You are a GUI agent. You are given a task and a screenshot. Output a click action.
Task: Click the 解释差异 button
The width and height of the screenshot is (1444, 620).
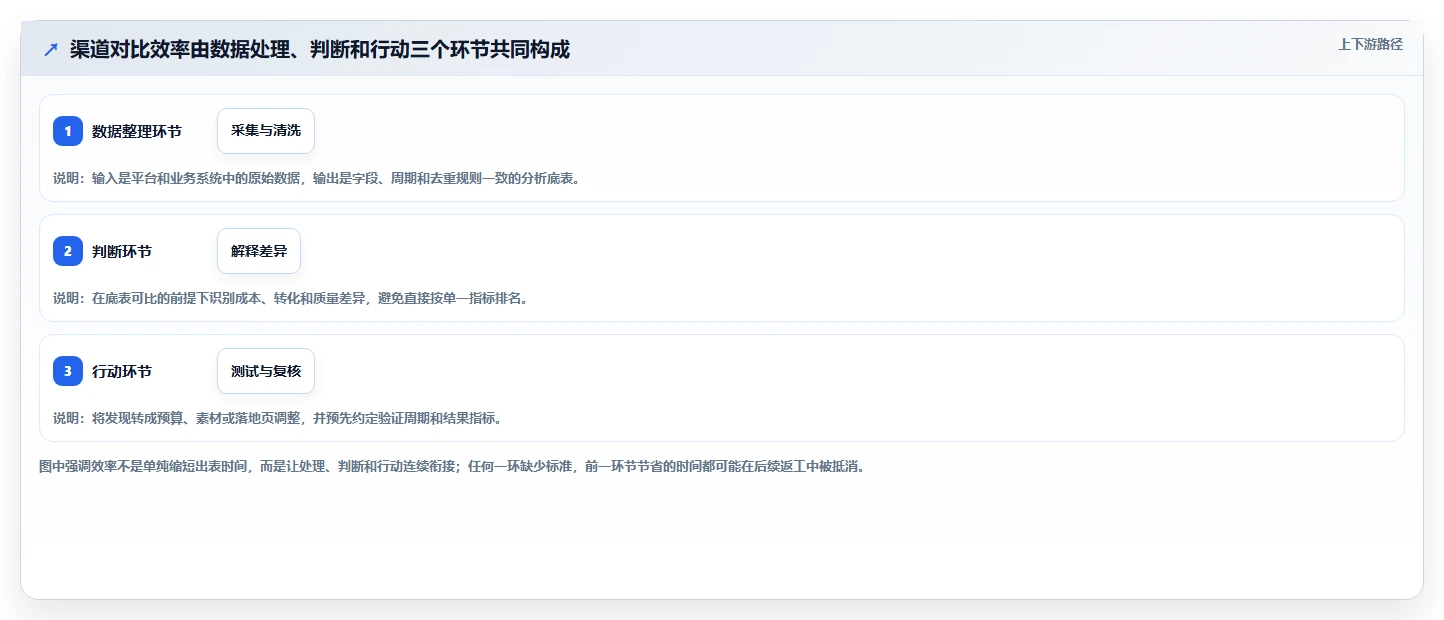259,251
